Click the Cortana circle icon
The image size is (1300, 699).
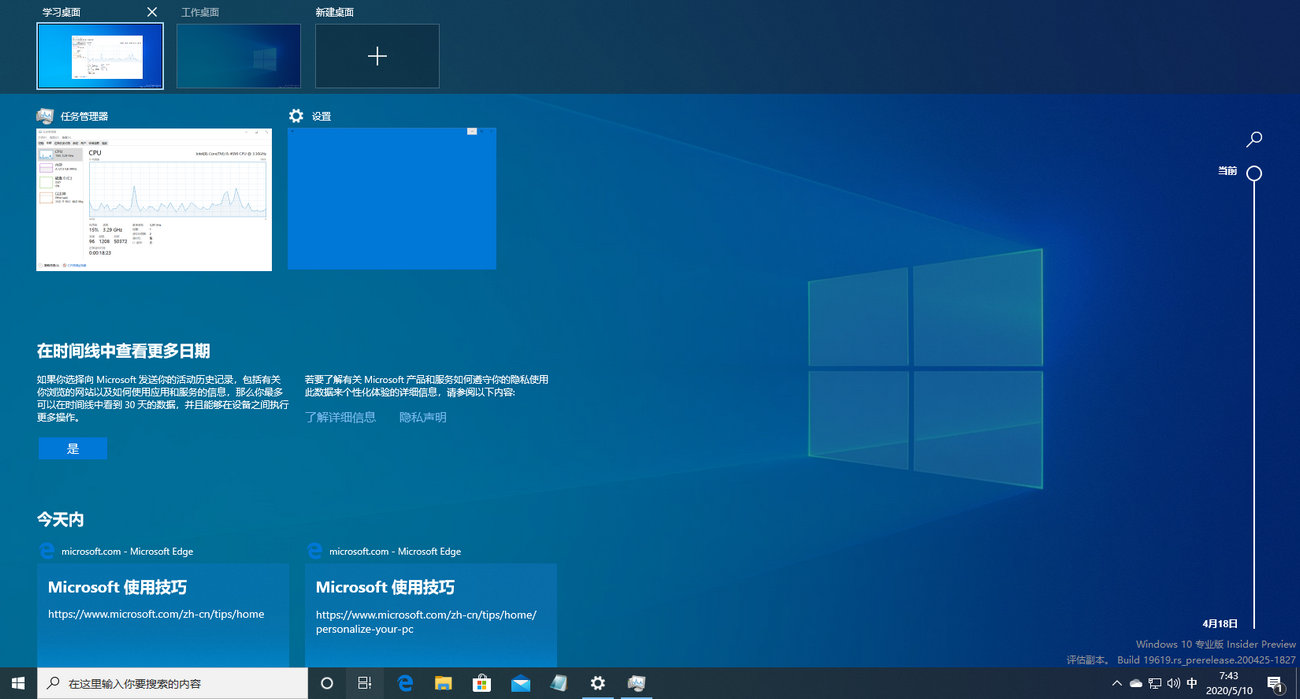point(327,683)
